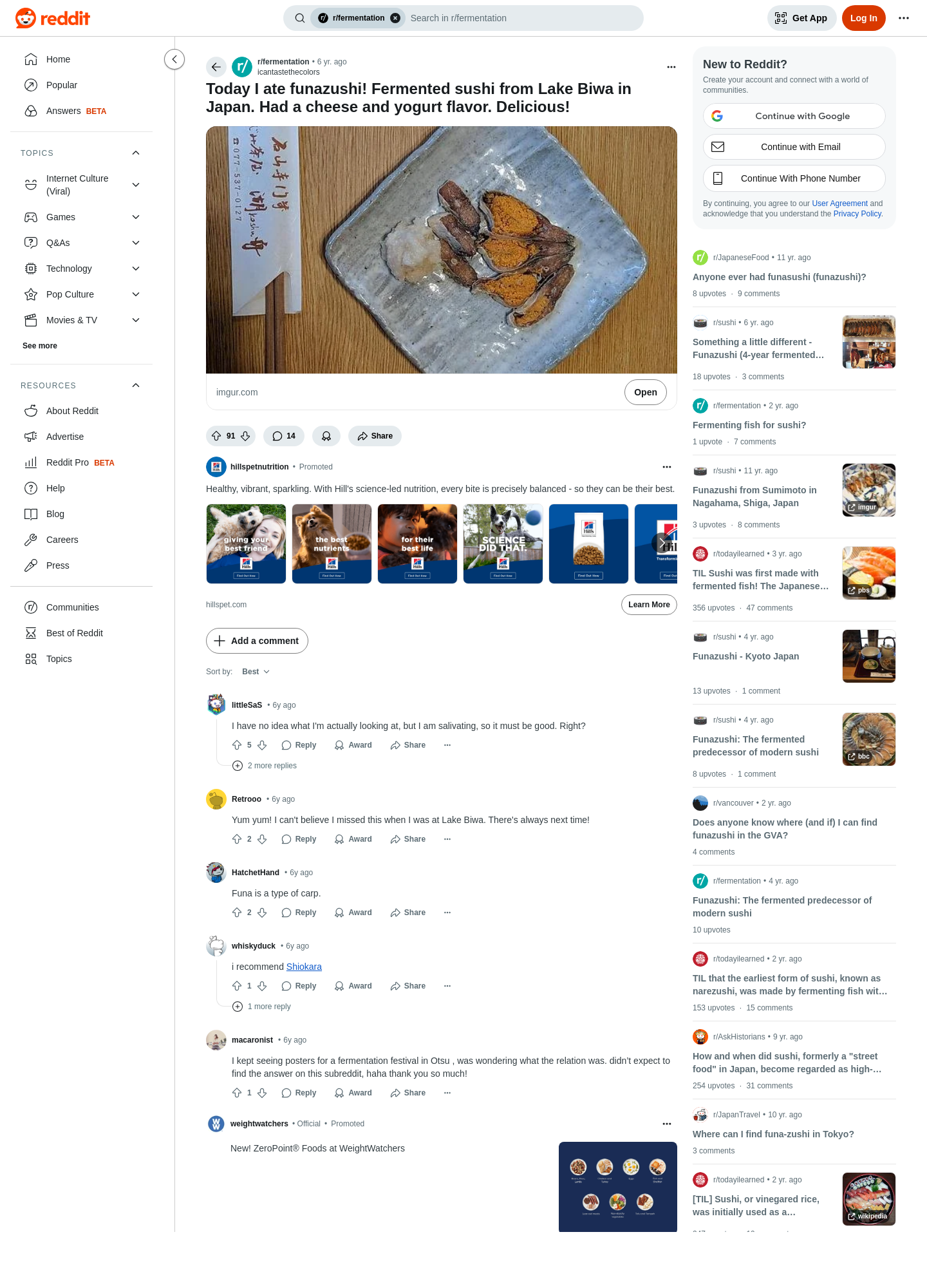Go back with the arrow button
This screenshot has height=1288, width=927.
(216, 67)
